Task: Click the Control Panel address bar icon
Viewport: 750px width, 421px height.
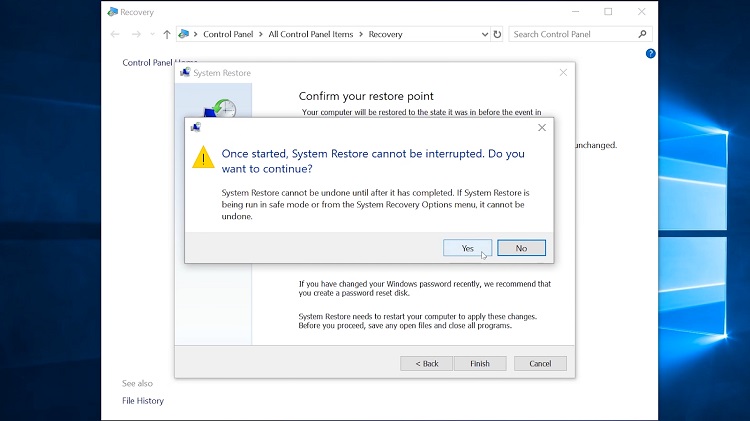Action: (x=184, y=34)
